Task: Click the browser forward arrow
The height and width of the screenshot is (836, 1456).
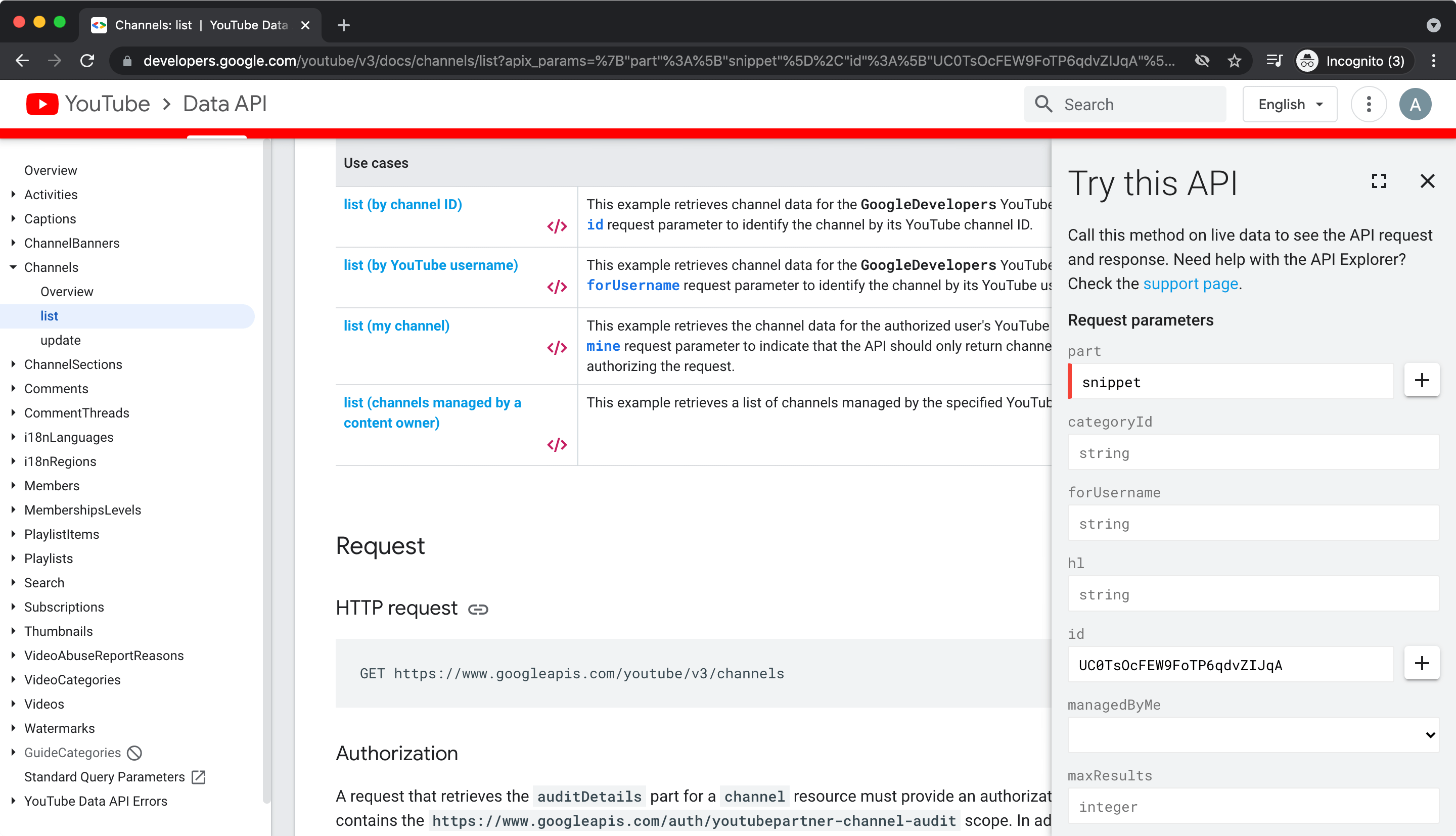Action: 55,61
